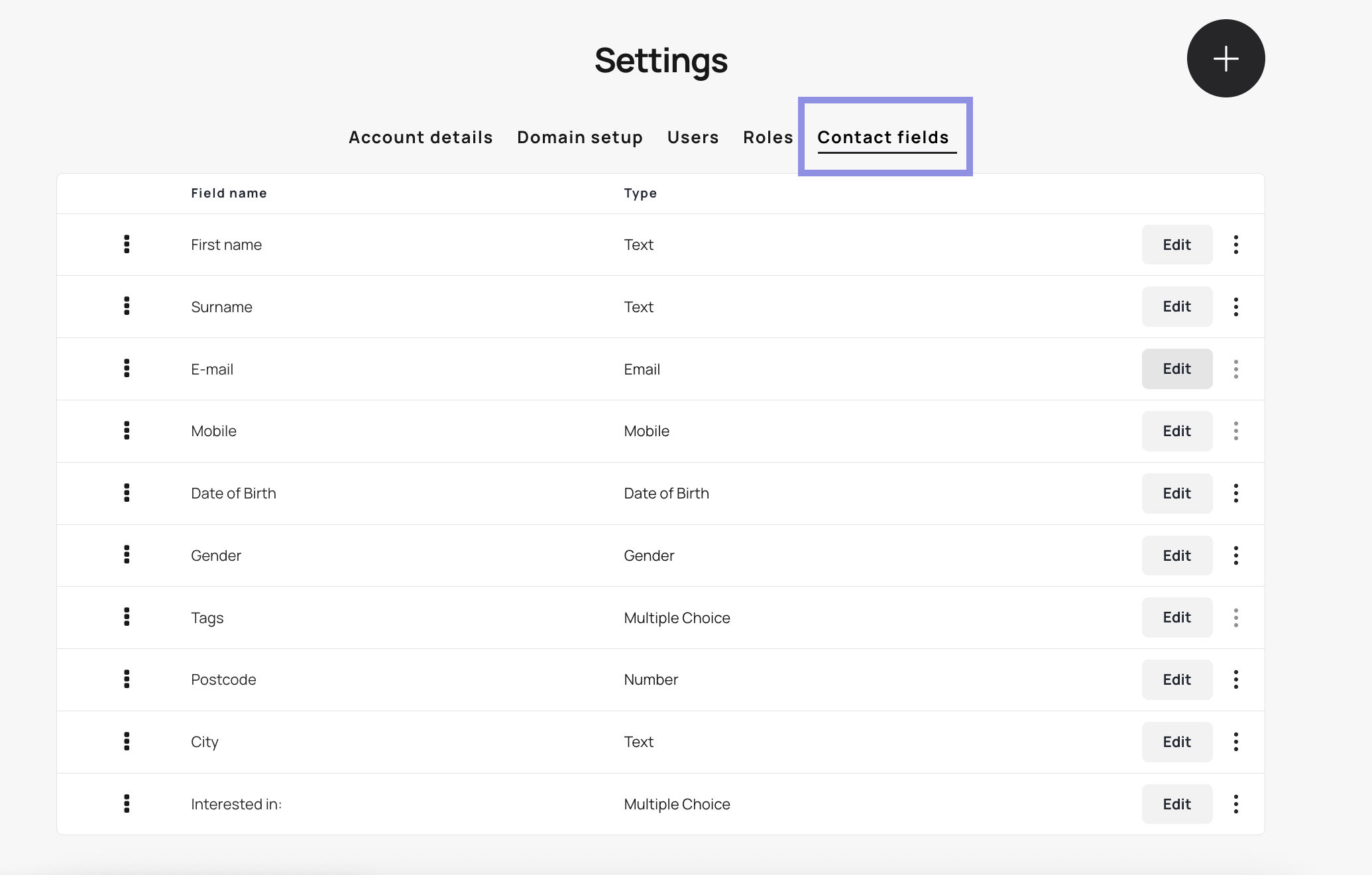This screenshot has width=1372, height=875.
Task: Select the Roles tab
Action: (768, 137)
